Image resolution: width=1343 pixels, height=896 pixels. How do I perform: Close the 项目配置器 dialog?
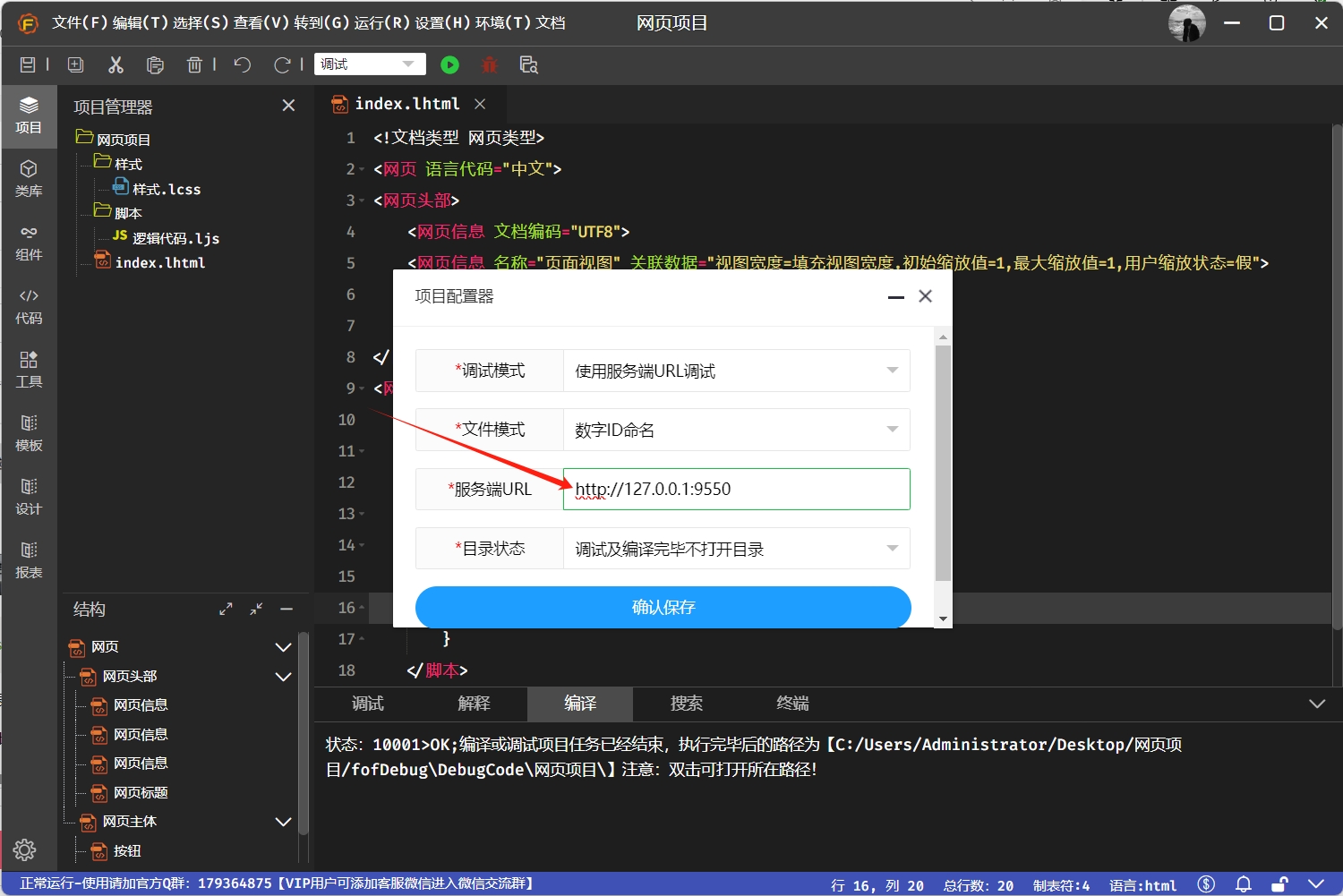(x=926, y=296)
